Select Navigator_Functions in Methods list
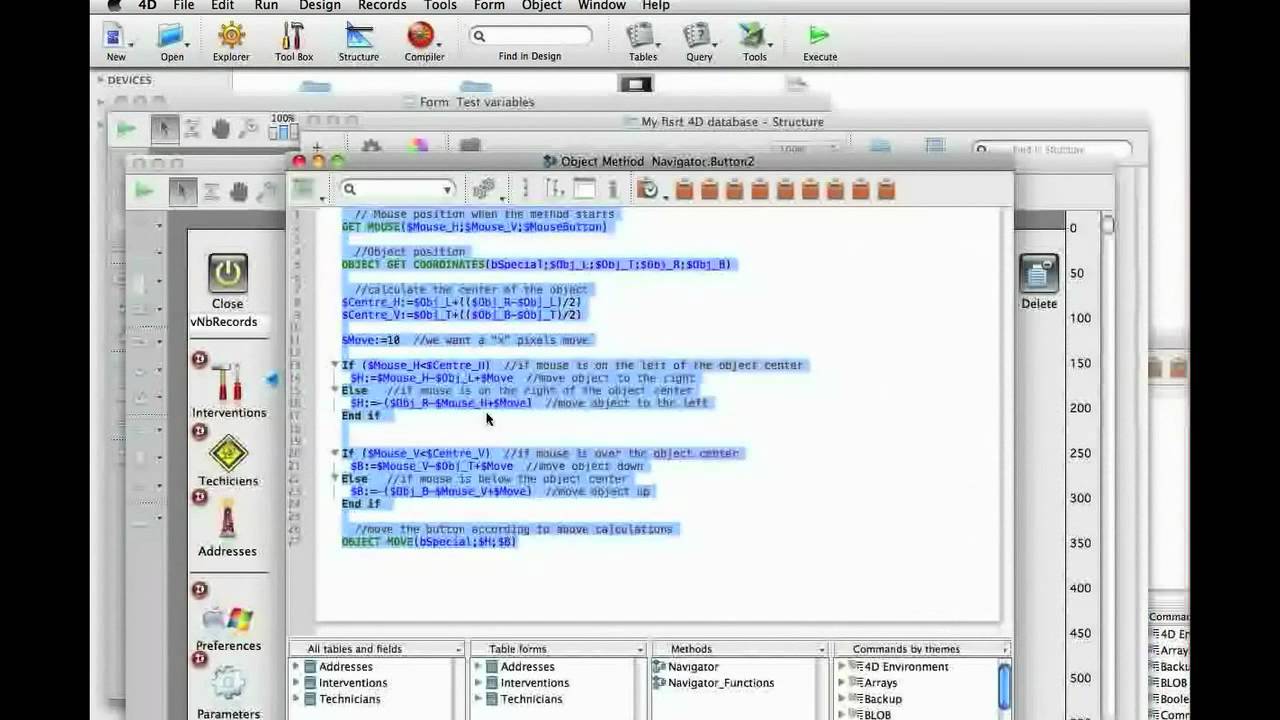 [x=721, y=683]
